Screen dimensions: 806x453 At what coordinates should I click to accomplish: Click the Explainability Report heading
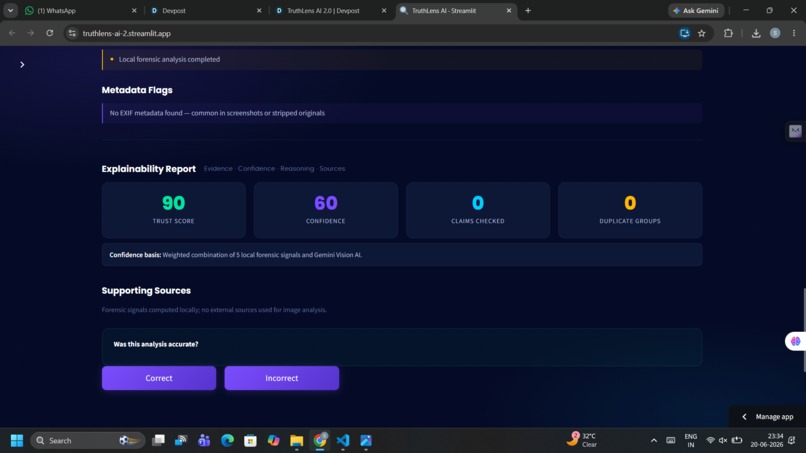pyautogui.click(x=149, y=169)
